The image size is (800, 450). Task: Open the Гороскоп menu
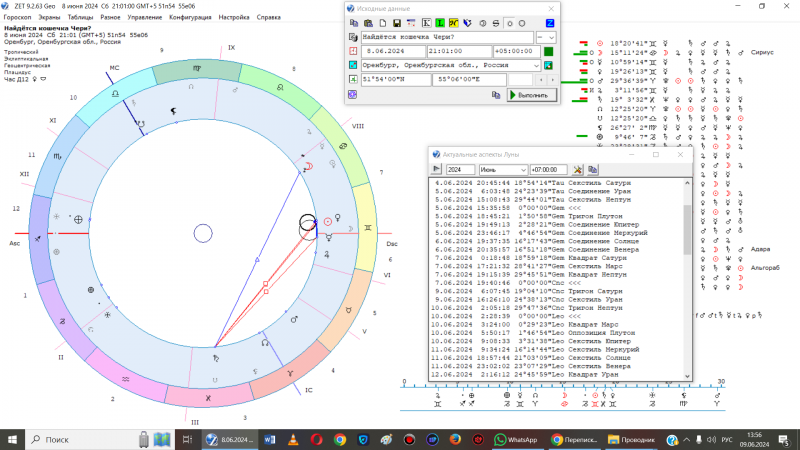(19, 18)
